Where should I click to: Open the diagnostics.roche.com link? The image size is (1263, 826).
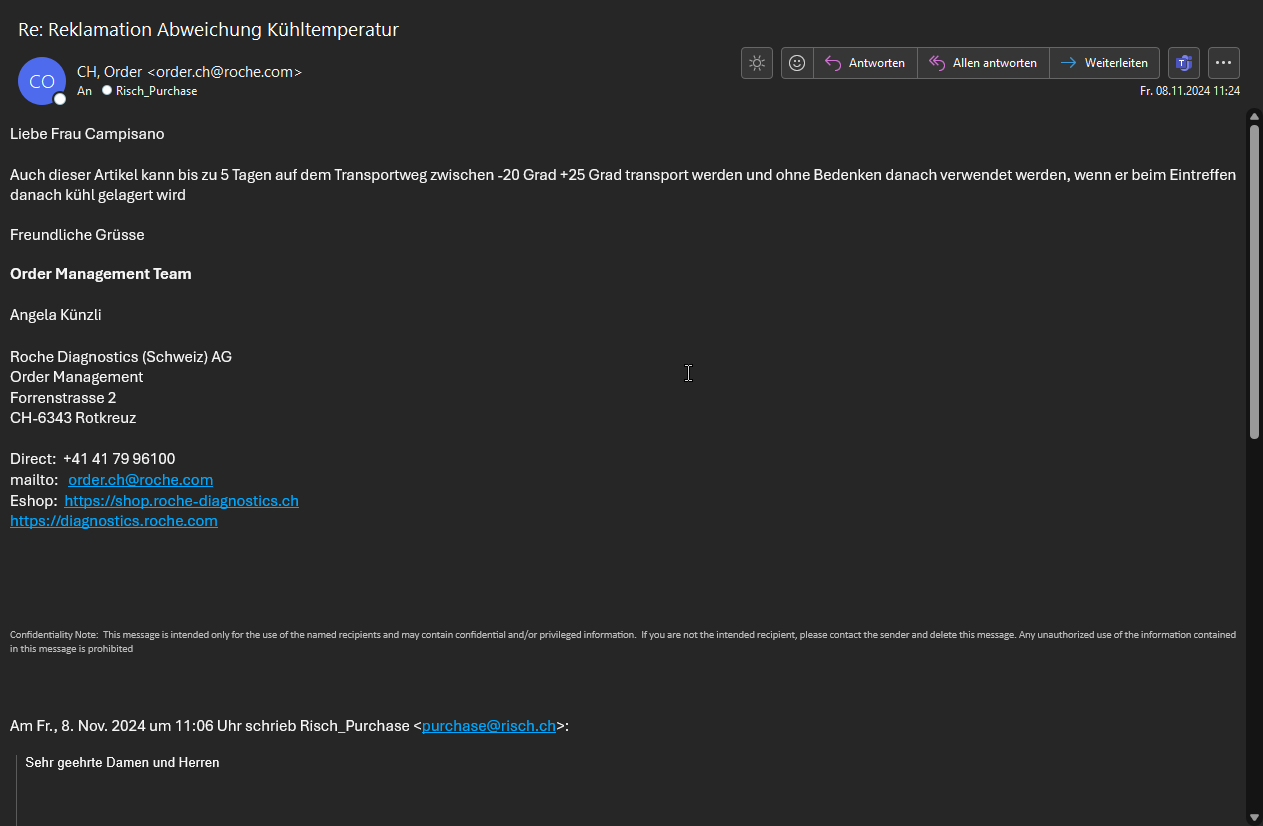[114, 521]
